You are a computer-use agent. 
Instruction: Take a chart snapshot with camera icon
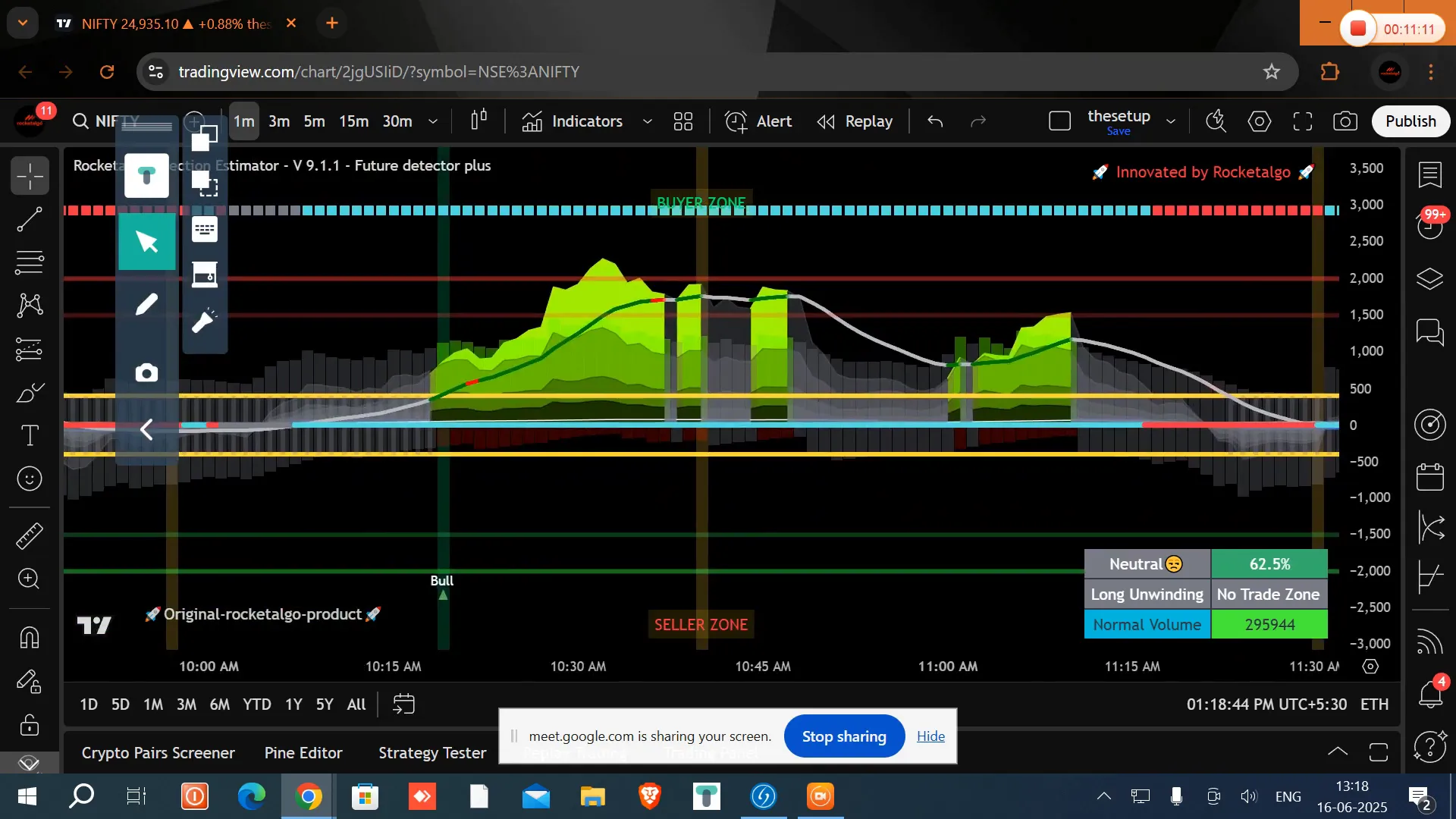point(1345,121)
